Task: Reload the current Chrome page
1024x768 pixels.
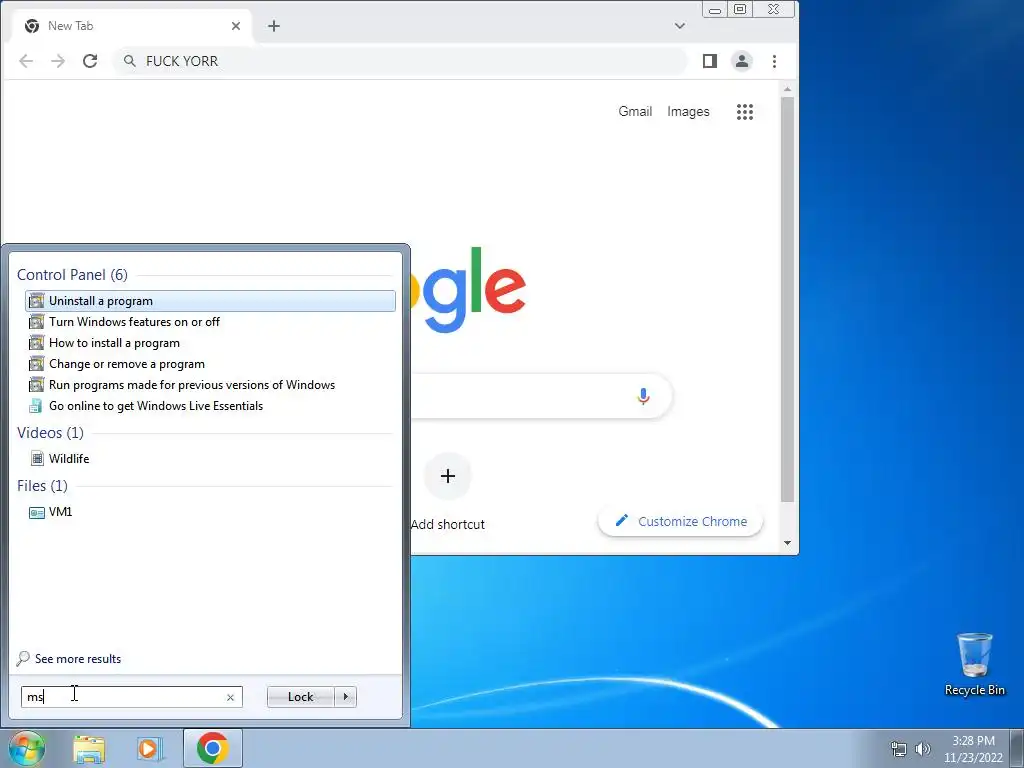Action: [x=90, y=61]
